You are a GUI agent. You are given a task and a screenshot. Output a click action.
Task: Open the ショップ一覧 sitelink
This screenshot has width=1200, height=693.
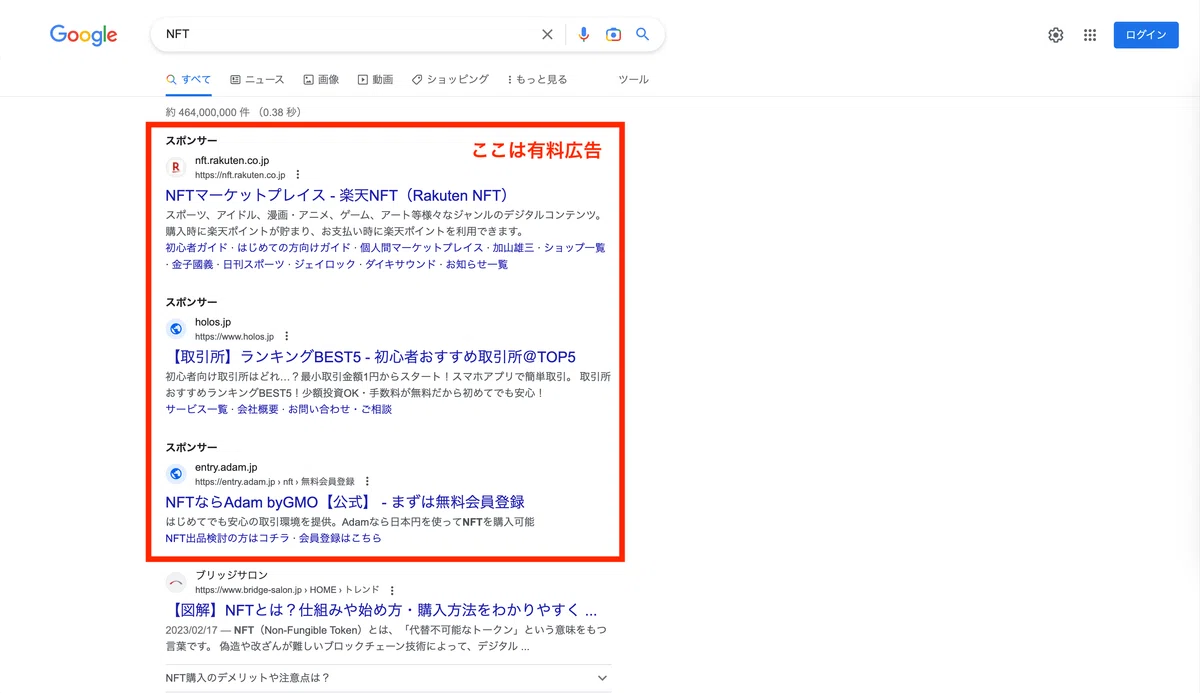[x=574, y=247]
